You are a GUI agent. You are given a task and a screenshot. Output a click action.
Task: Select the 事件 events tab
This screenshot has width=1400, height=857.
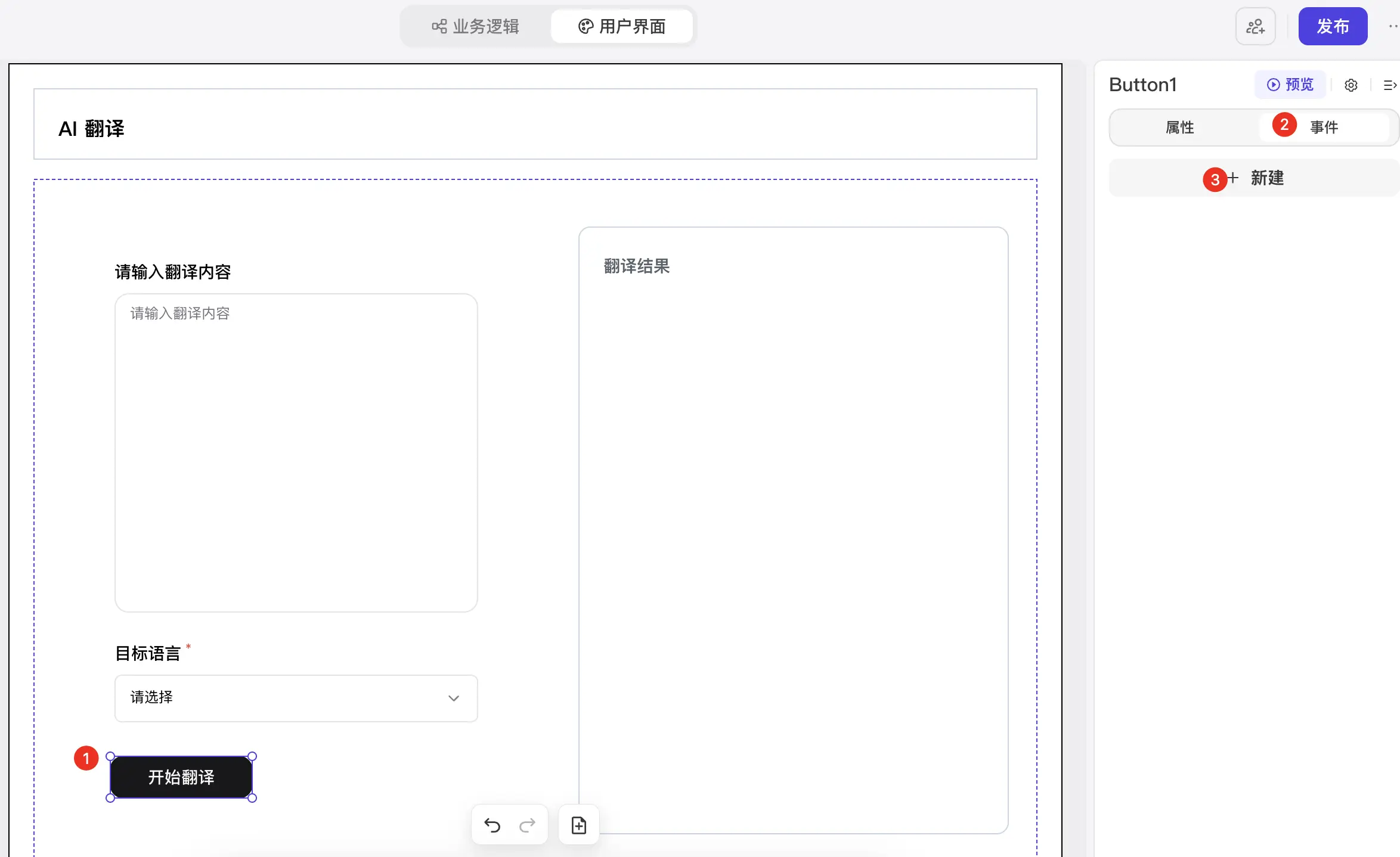(x=1324, y=128)
